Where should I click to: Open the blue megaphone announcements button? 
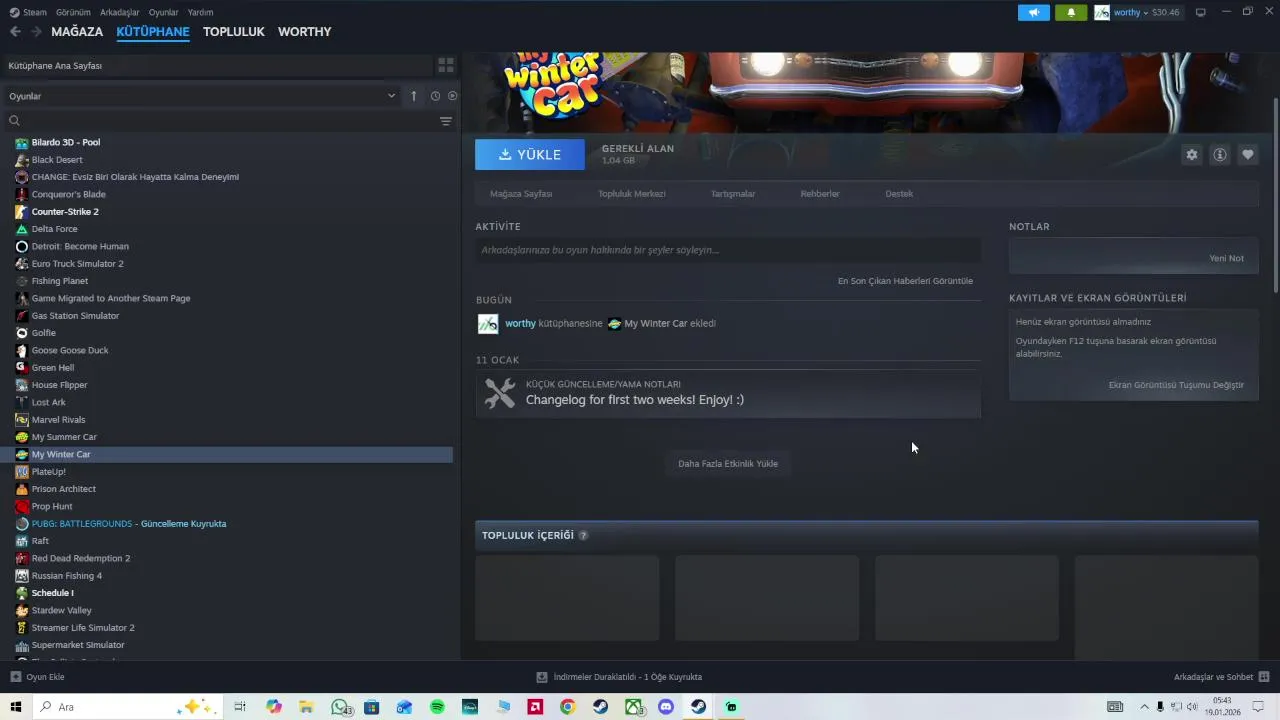[1034, 12]
